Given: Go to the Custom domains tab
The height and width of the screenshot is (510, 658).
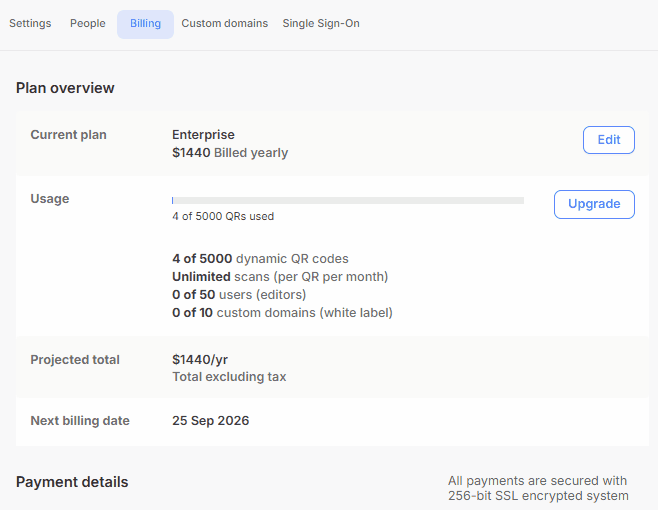Looking at the screenshot, I should (x=224, y=23).
